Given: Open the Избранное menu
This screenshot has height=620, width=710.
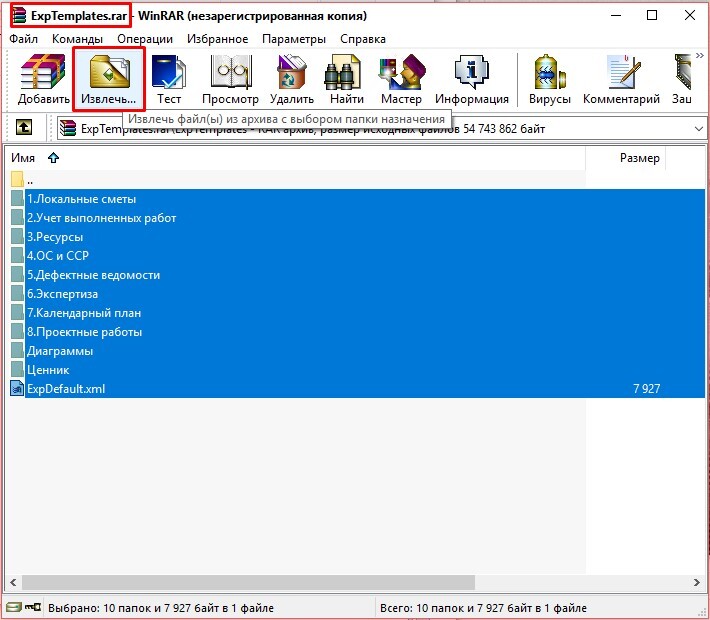Looking at the screenshot, I should tap(217, 39).
